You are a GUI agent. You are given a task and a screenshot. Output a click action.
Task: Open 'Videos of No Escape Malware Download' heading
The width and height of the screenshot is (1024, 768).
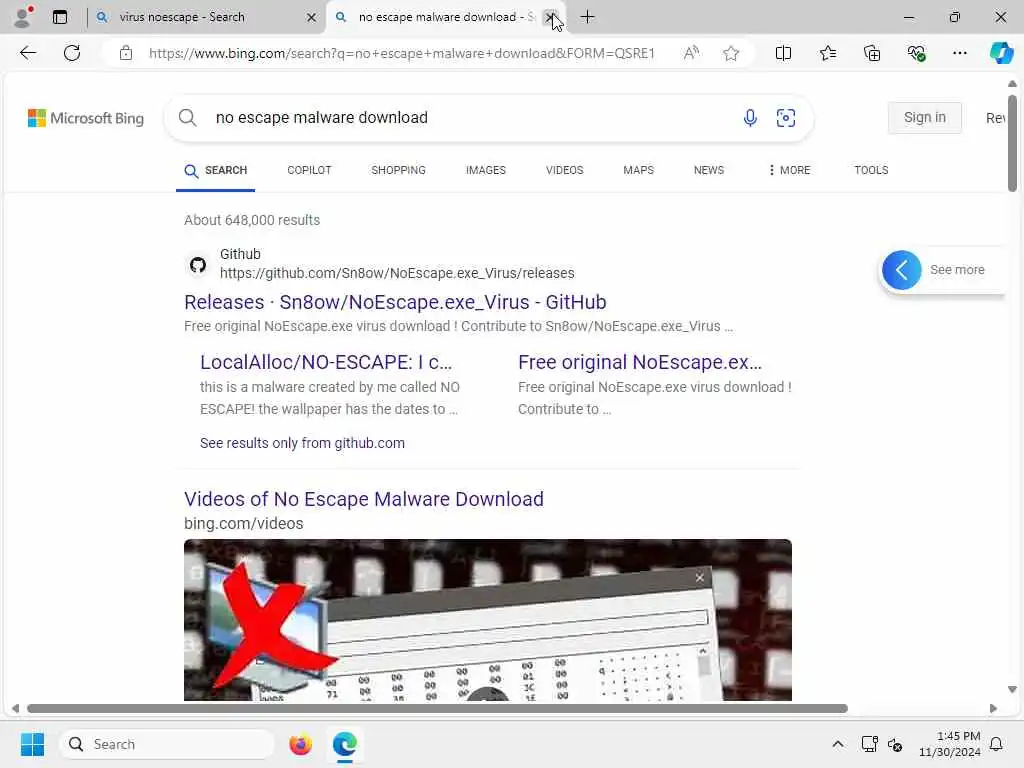(364, 499)
